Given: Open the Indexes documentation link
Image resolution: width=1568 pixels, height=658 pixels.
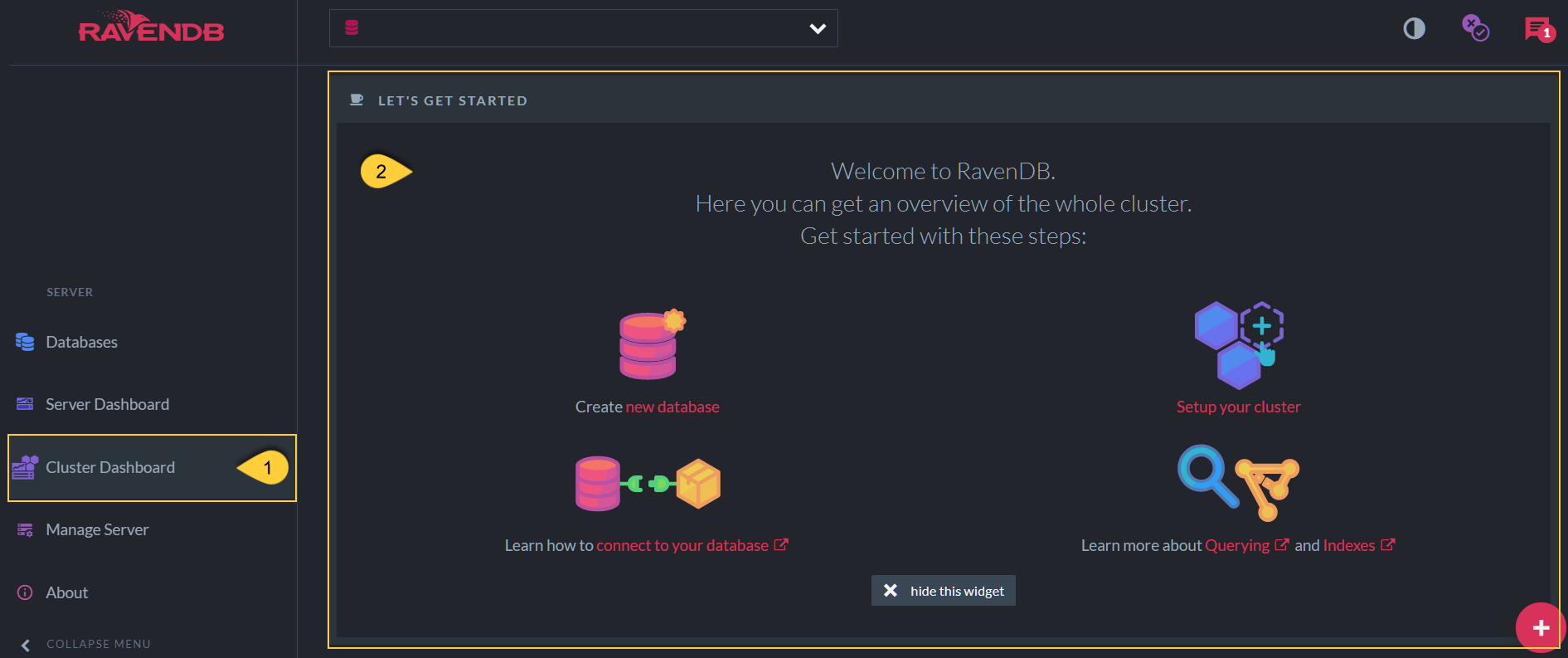Looking at the screenshot, I should point(1359,545).
